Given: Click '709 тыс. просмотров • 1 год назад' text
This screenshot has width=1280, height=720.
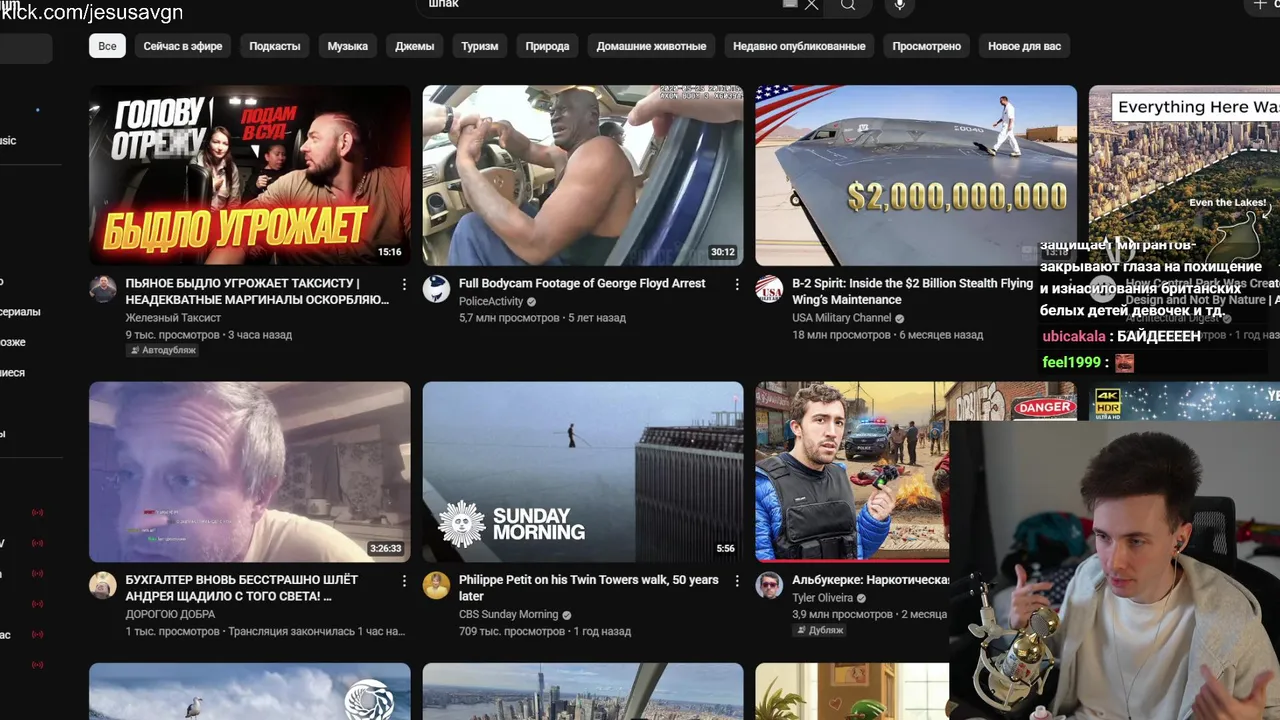Looking at the screenshot, I should [545, 631].
